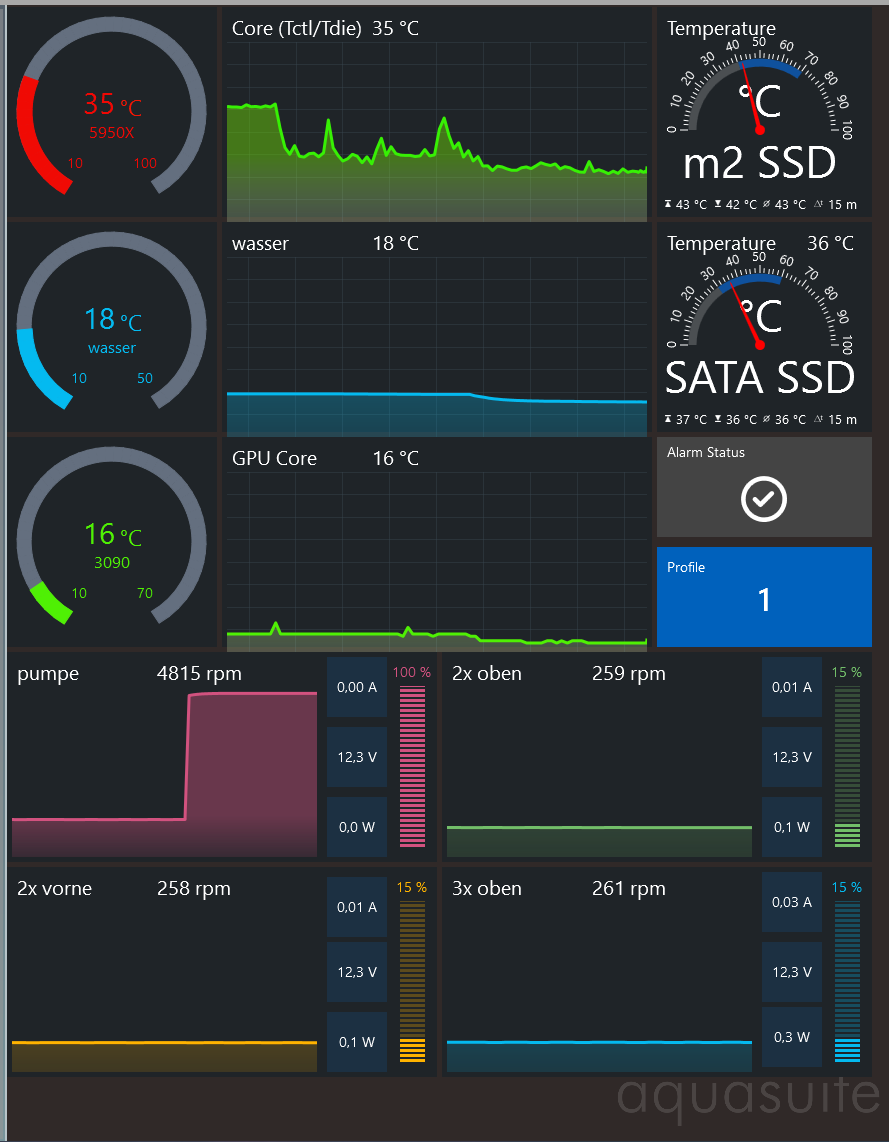The width and height of the screenshot is (889, 1142).
Task: Click the 2x vorne '0,1 W' power box
Action: click(x=357, y=1041)
